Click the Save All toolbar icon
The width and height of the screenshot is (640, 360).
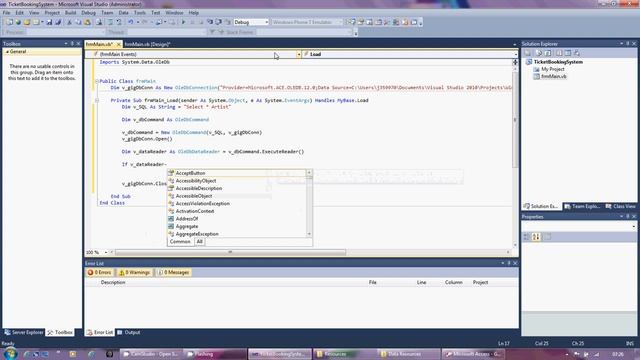[58, 22]
